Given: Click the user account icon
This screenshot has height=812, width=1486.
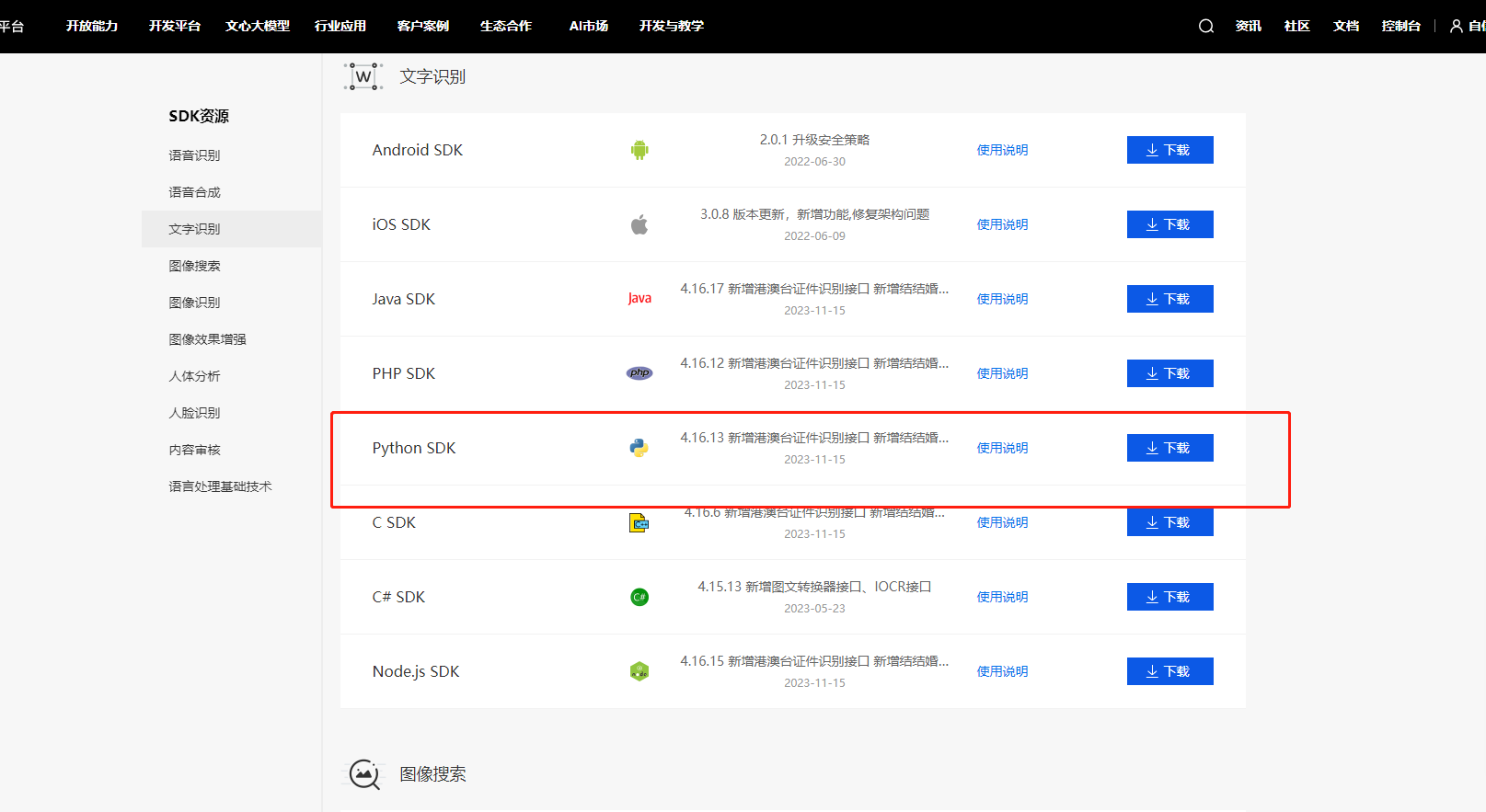Looking at the screenshot, I should point(1456,26).
